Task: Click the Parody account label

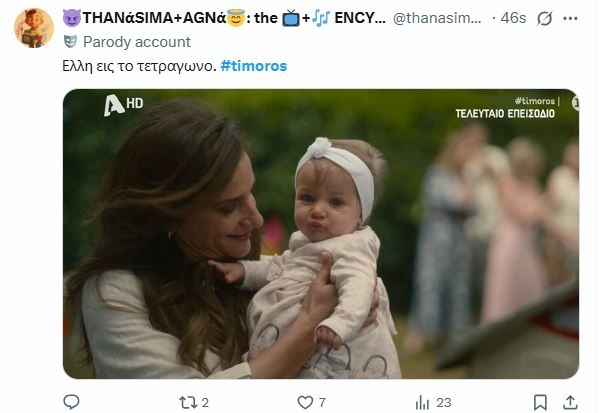Action: click(x=137, y=42)
